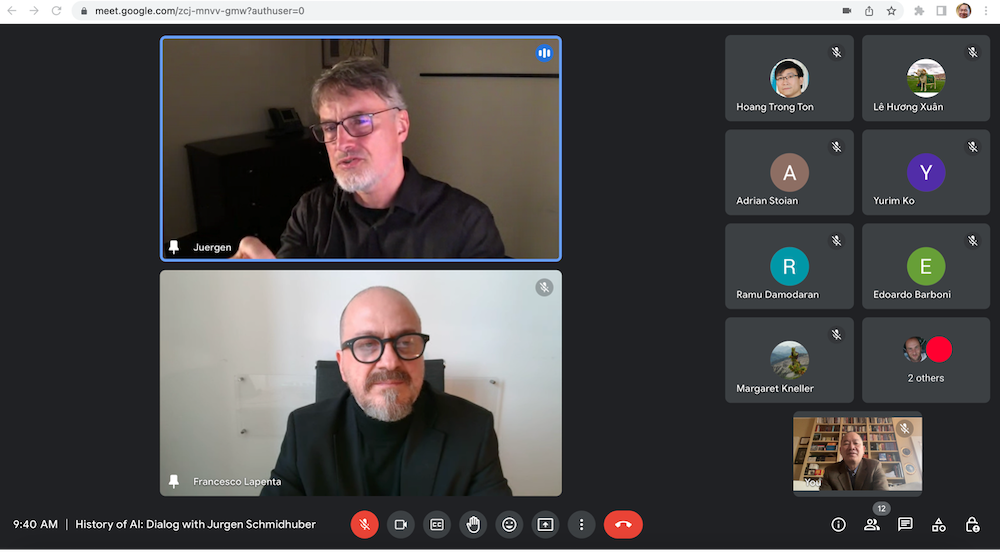Image resolution: width=1000 pixels, height=553 pixels.
Task: Click the pin icon on Juergen's tile
Action: pos(173,247)
